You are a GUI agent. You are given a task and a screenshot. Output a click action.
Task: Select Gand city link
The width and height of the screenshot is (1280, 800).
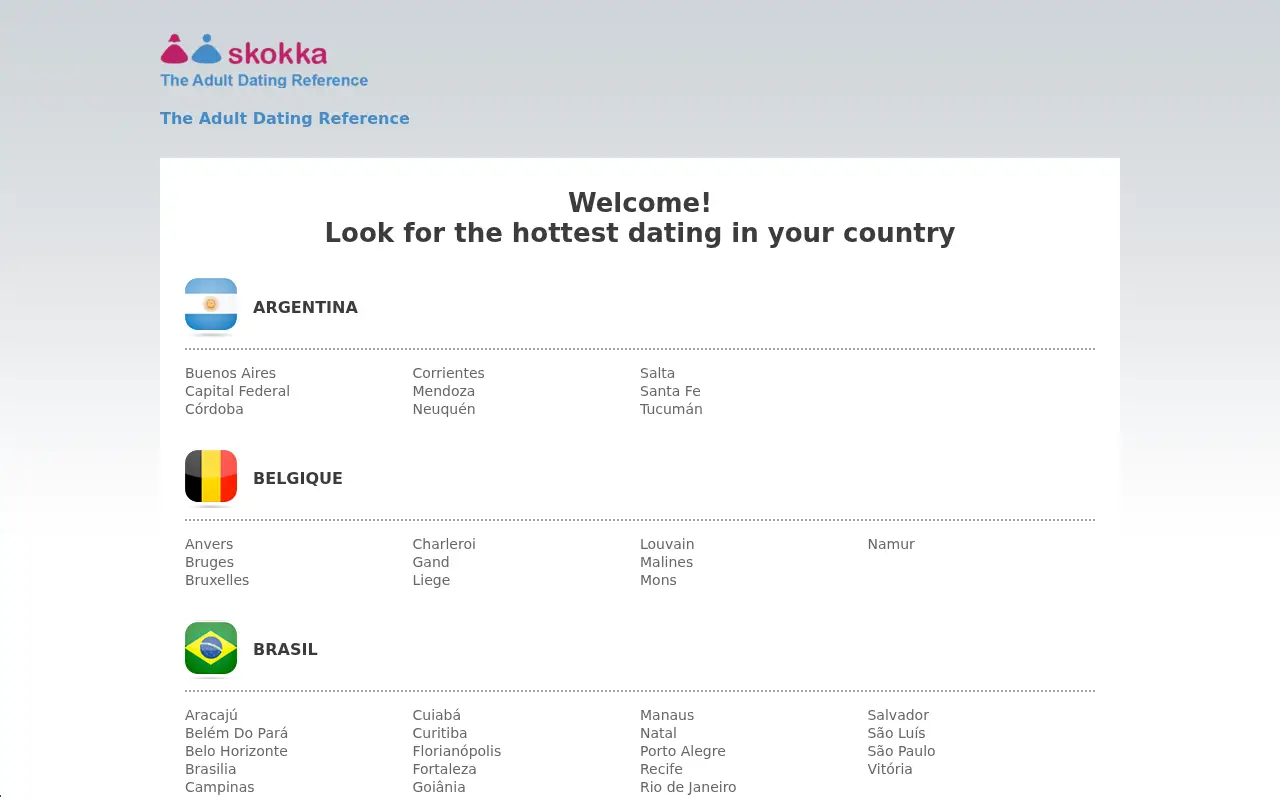tap(431, 562)
